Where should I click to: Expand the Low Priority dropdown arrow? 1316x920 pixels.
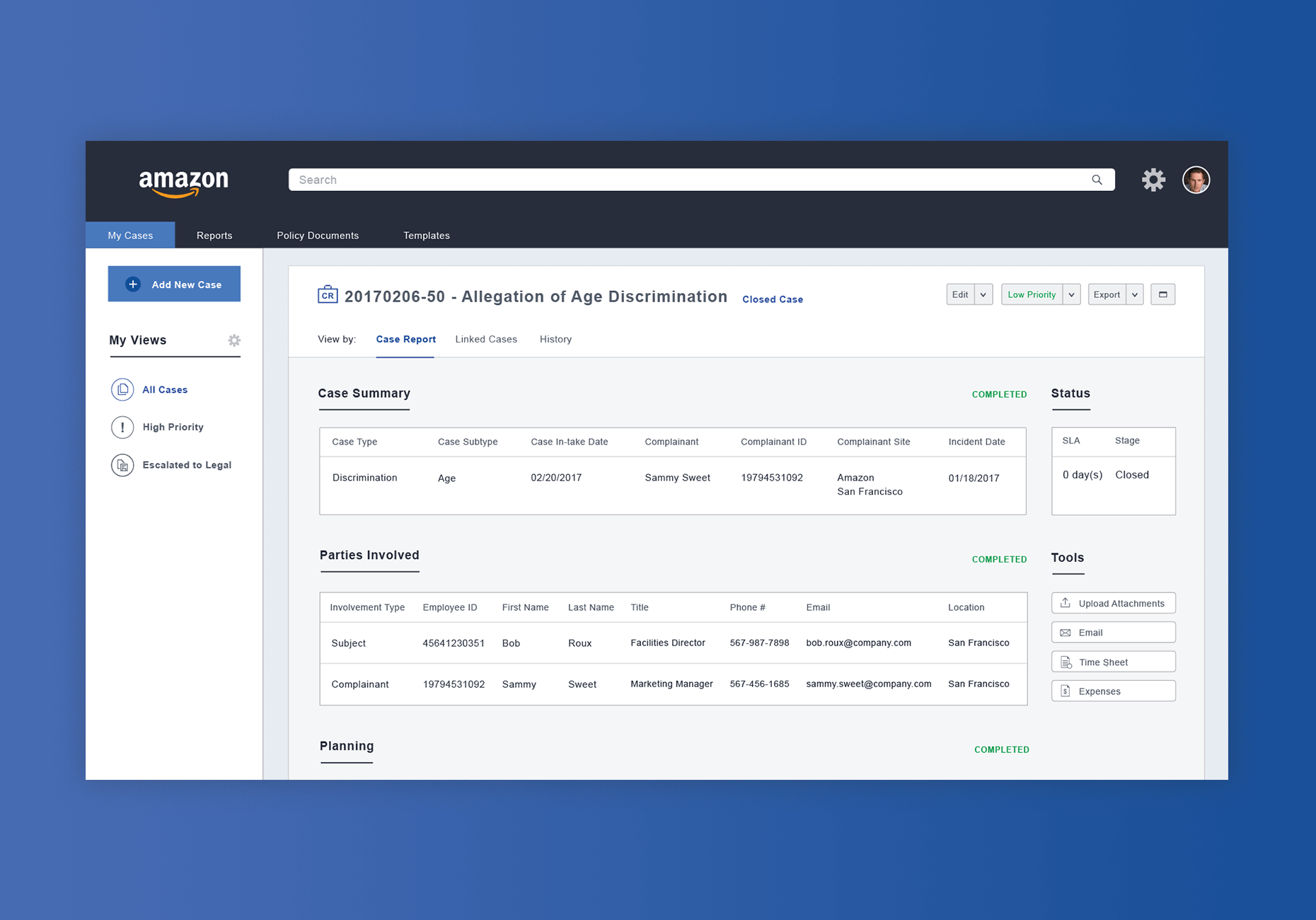pos(1071,294)
